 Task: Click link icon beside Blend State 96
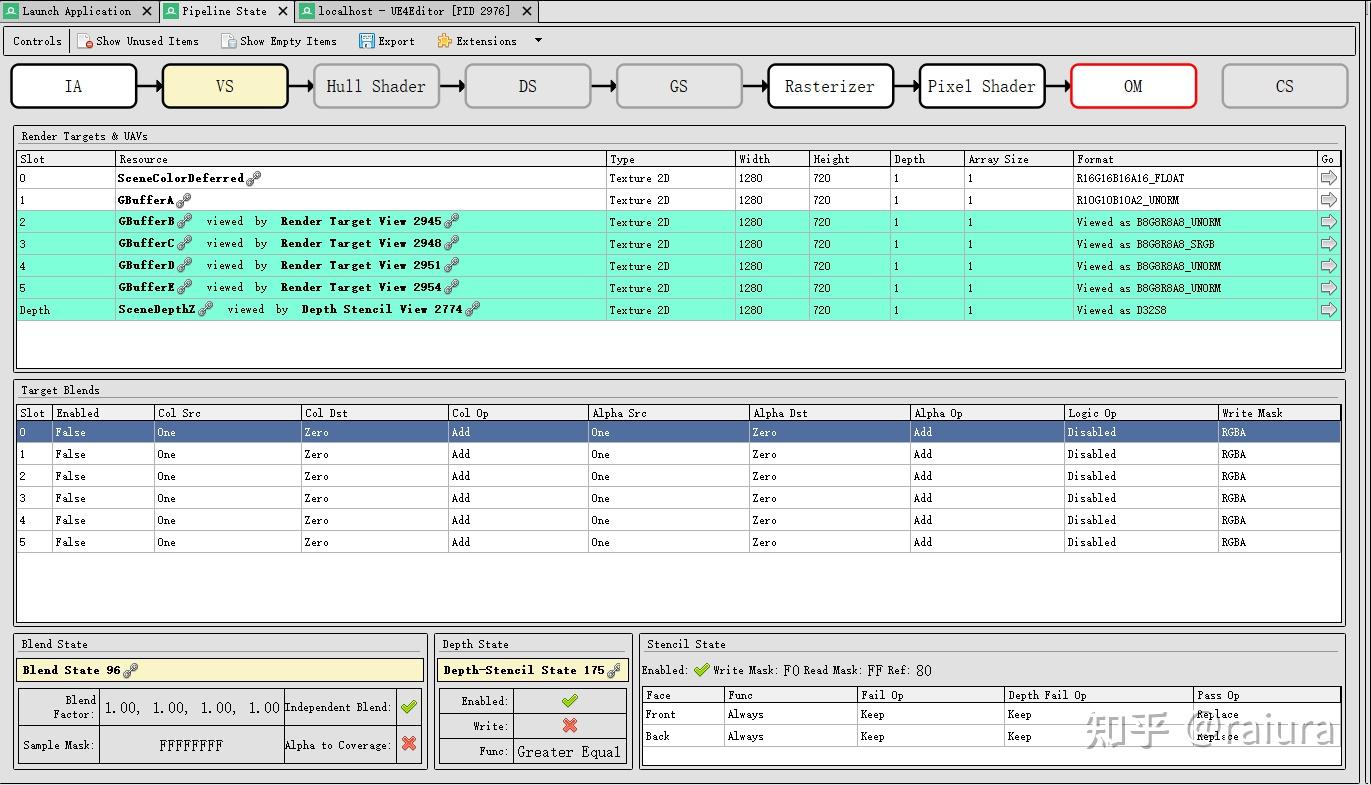pyautogui.click(x=131, y=670)
